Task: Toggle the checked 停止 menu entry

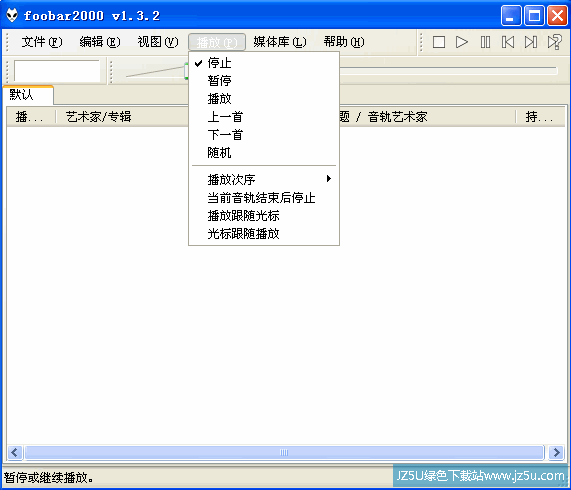Action: click(x=264, y=63)
